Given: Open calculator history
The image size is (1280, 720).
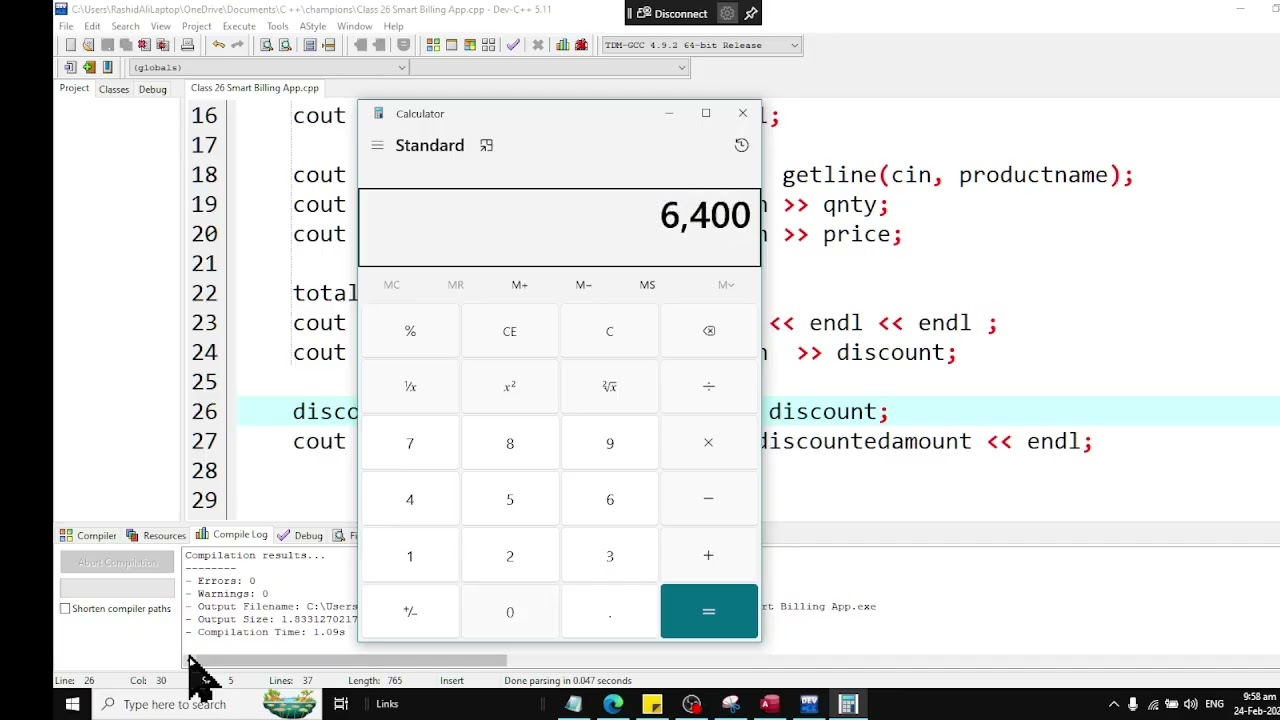Looking at the screenshot, I should [741, 145].
